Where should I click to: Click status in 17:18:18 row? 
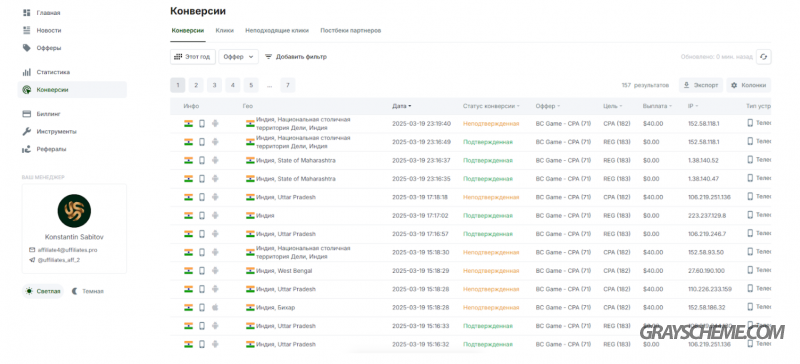[491, 197]
